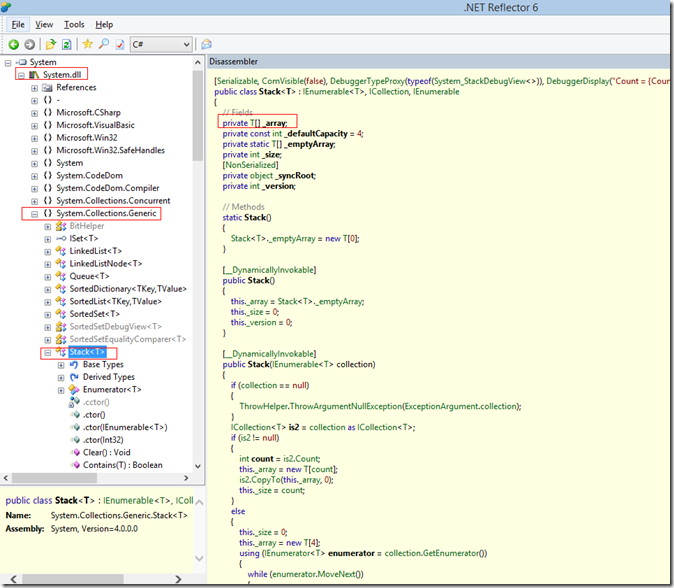The image size is (674, 588).
Task: Open Search with the magnifier icon
Action: coord(103,45)
